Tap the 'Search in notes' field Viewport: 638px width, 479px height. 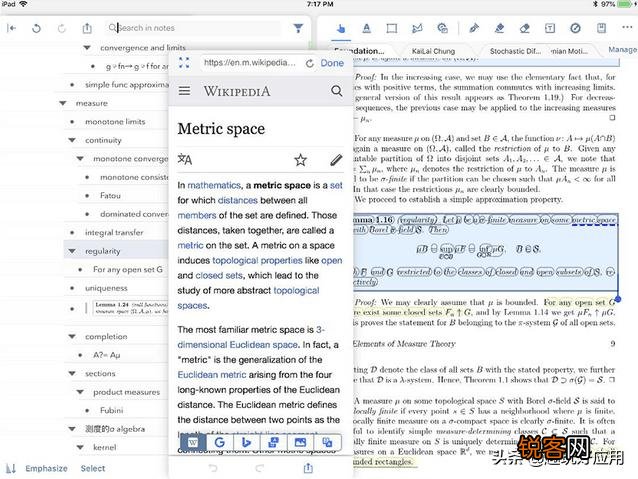(194, 28)
